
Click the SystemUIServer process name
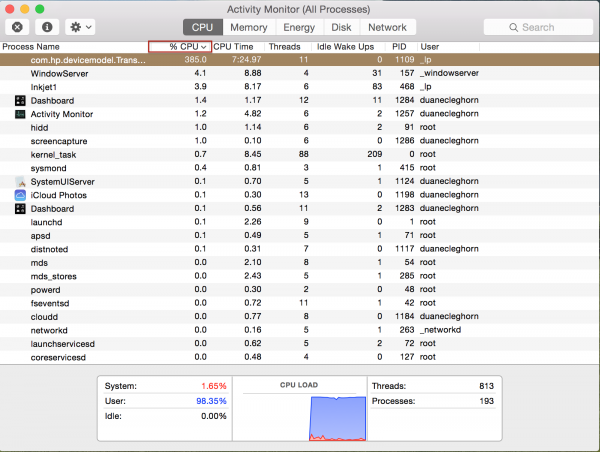(62, 182)
